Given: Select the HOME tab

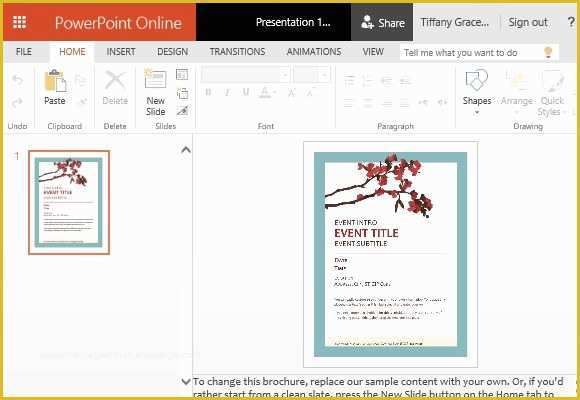Looking at the screenshot, I should pyautogui.click(x=72, y=52).
